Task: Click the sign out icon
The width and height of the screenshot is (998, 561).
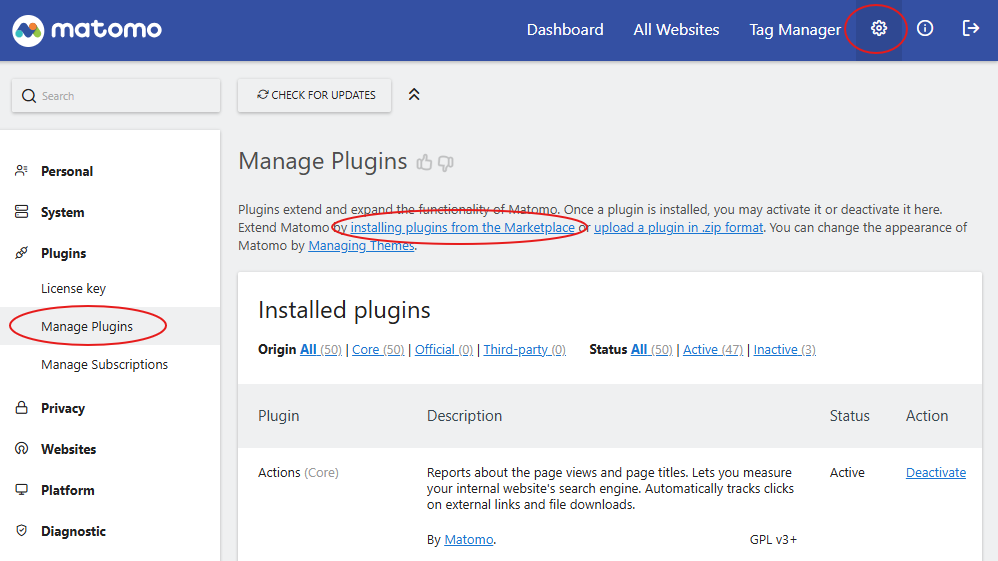Action: (970, 29)
